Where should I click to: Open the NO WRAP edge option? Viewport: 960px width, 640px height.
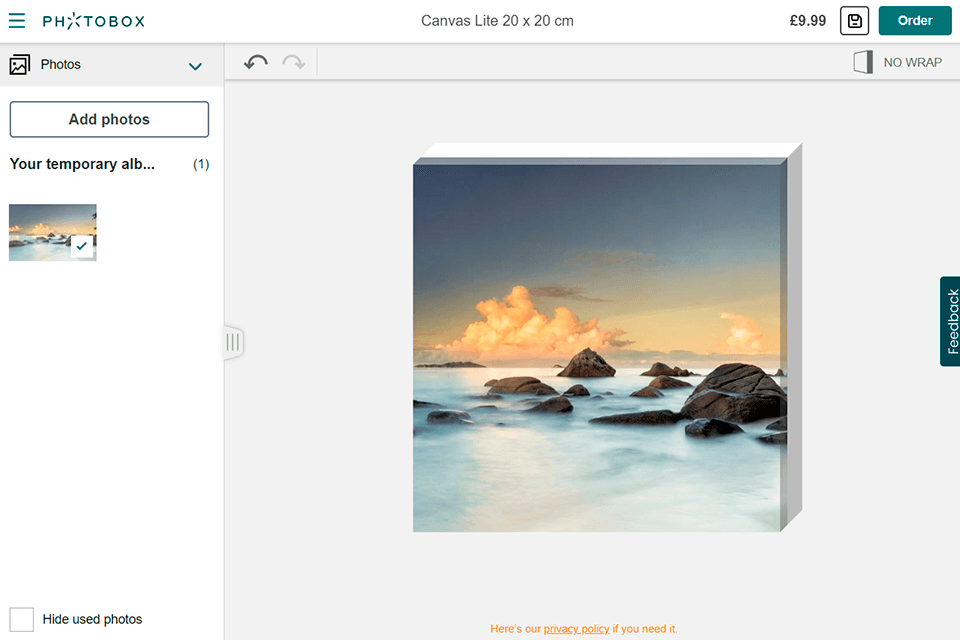coord(898,62)
